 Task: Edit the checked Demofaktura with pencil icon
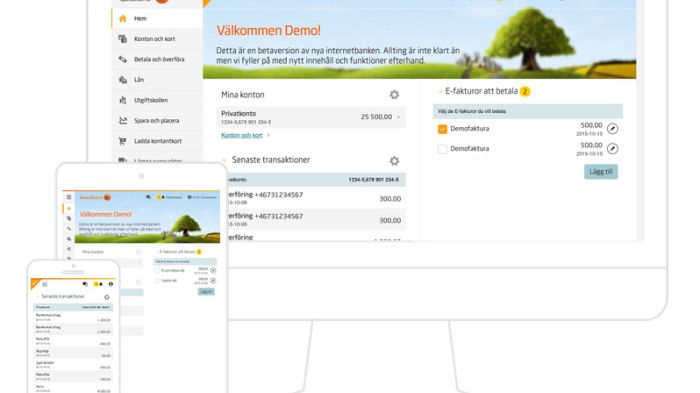[x=612, y=129]
